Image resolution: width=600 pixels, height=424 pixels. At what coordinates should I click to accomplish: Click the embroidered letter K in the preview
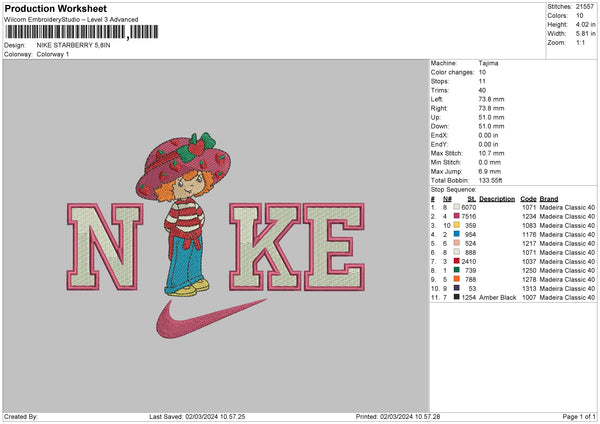coord(265,247)
